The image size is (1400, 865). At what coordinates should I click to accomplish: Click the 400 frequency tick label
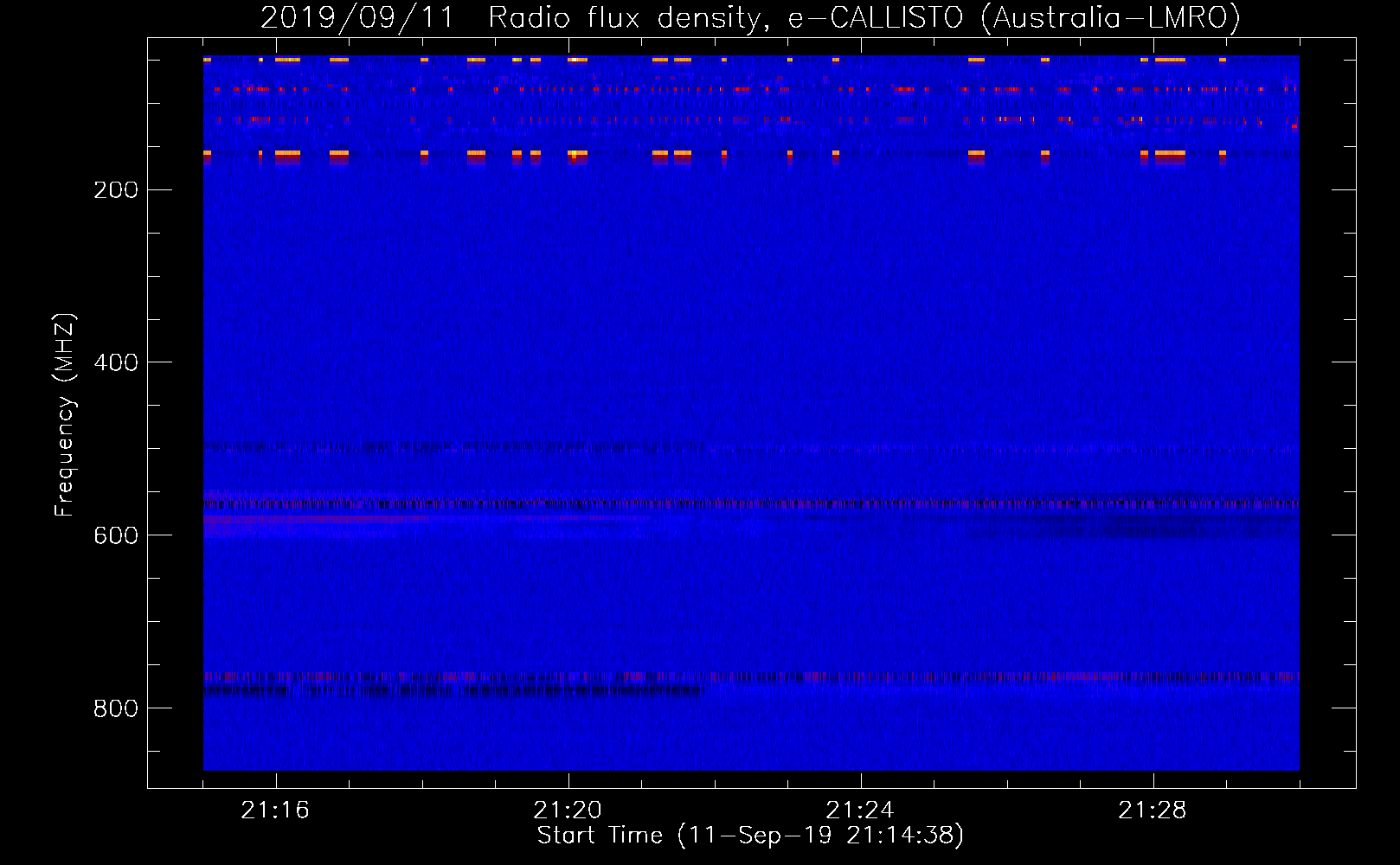116,362
